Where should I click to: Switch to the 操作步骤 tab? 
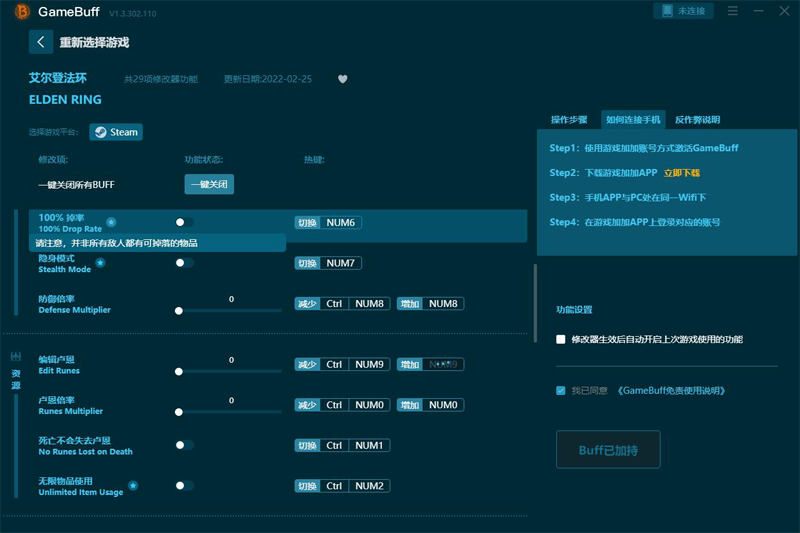point(569,119)
